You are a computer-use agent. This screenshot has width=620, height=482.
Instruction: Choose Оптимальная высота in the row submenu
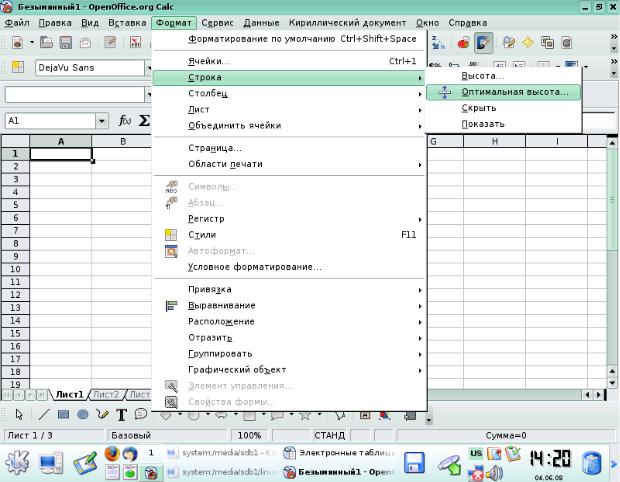[x=503, y=92]
